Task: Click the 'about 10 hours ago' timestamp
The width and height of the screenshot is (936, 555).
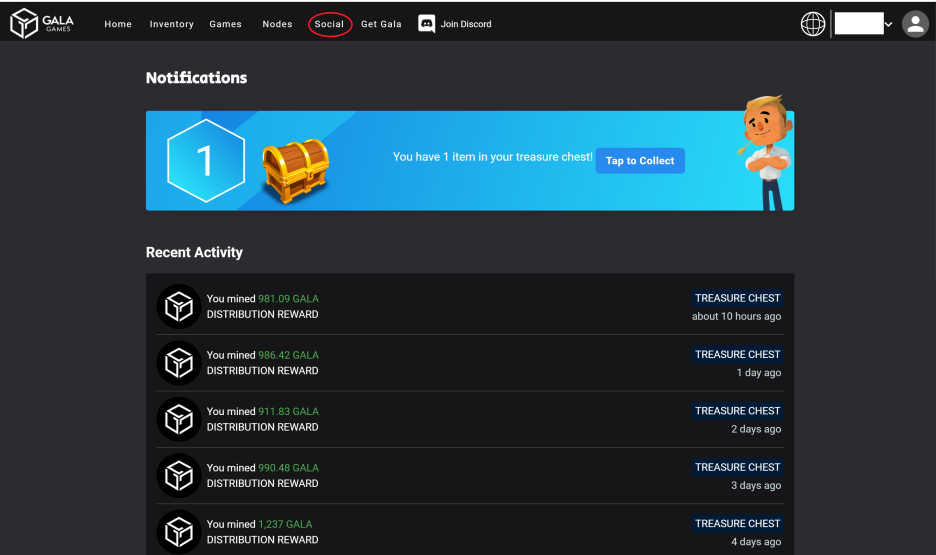Action: [736, 316]
